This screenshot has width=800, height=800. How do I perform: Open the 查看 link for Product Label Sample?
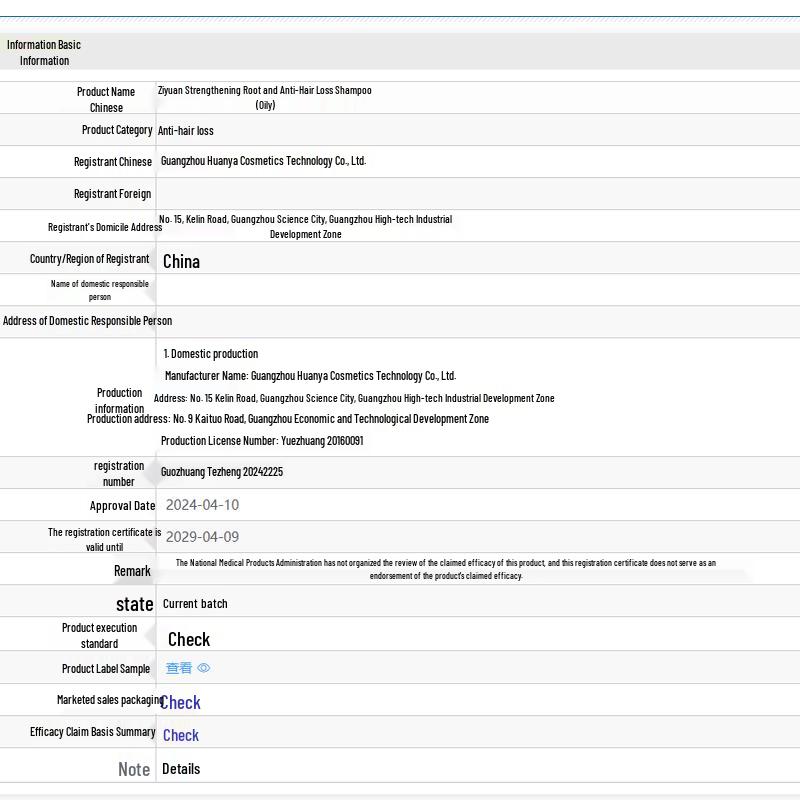click(179, 668)
